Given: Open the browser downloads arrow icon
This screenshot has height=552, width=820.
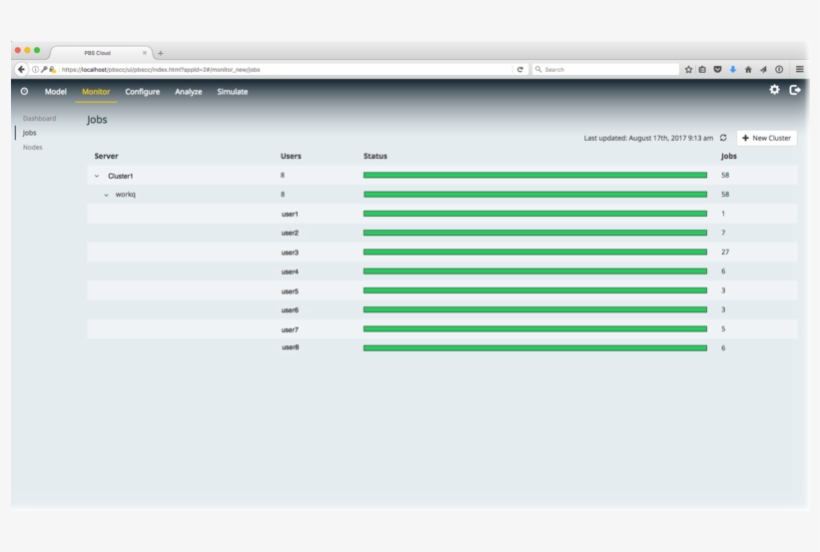Looking at the screenshot, I should [x=733, y=69].
